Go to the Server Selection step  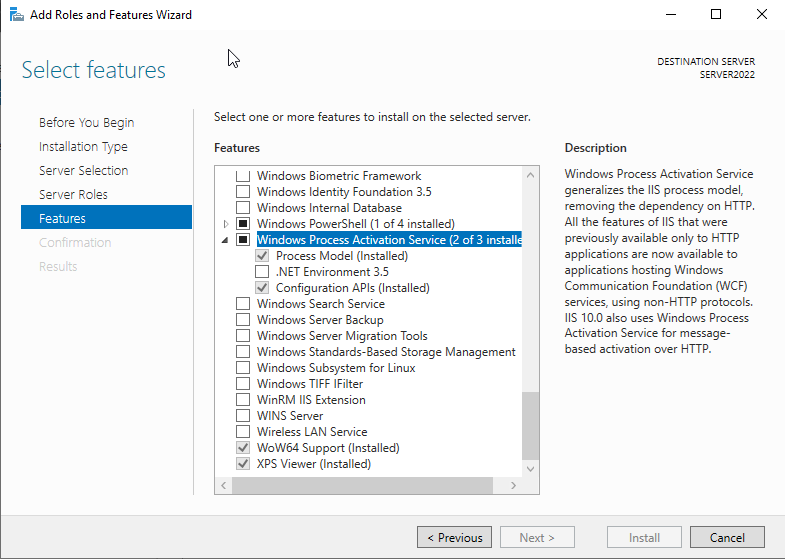pyautogui.click(x=83, y=171)
